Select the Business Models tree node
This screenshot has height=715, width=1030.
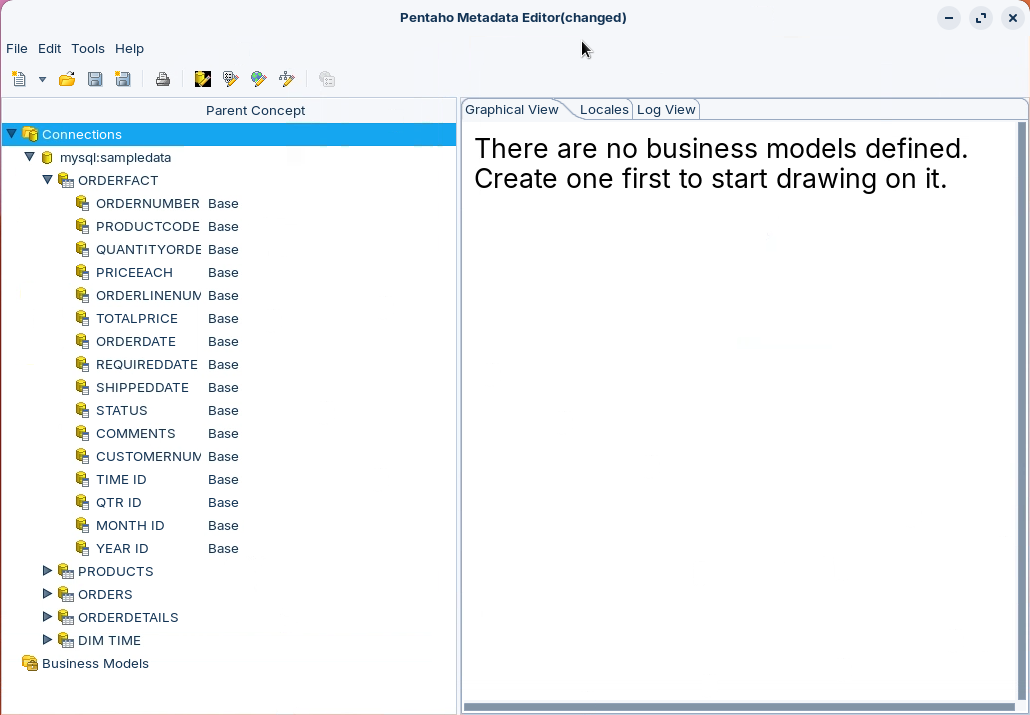click(x=95, y=663)
